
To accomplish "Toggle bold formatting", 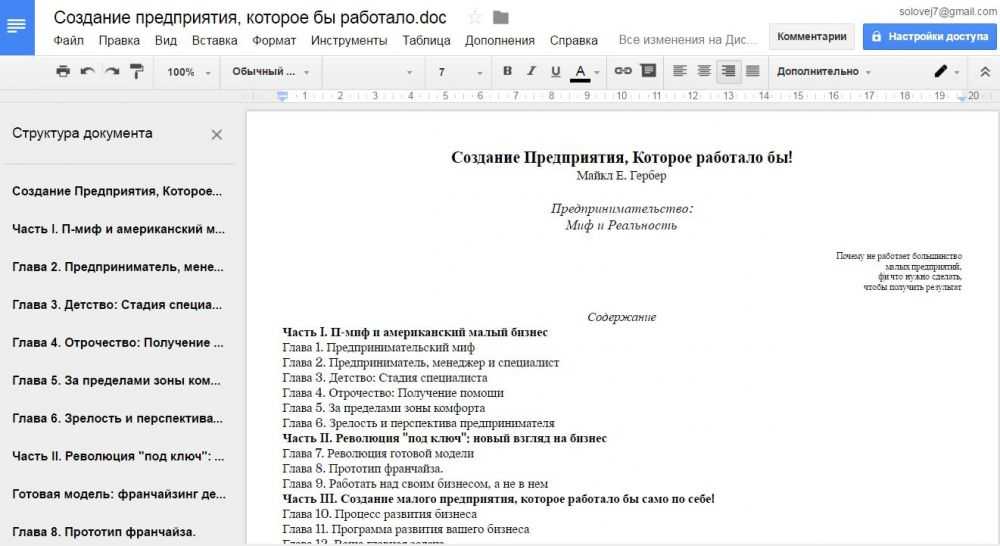I will pyautogui.click(x=507, y=71).
